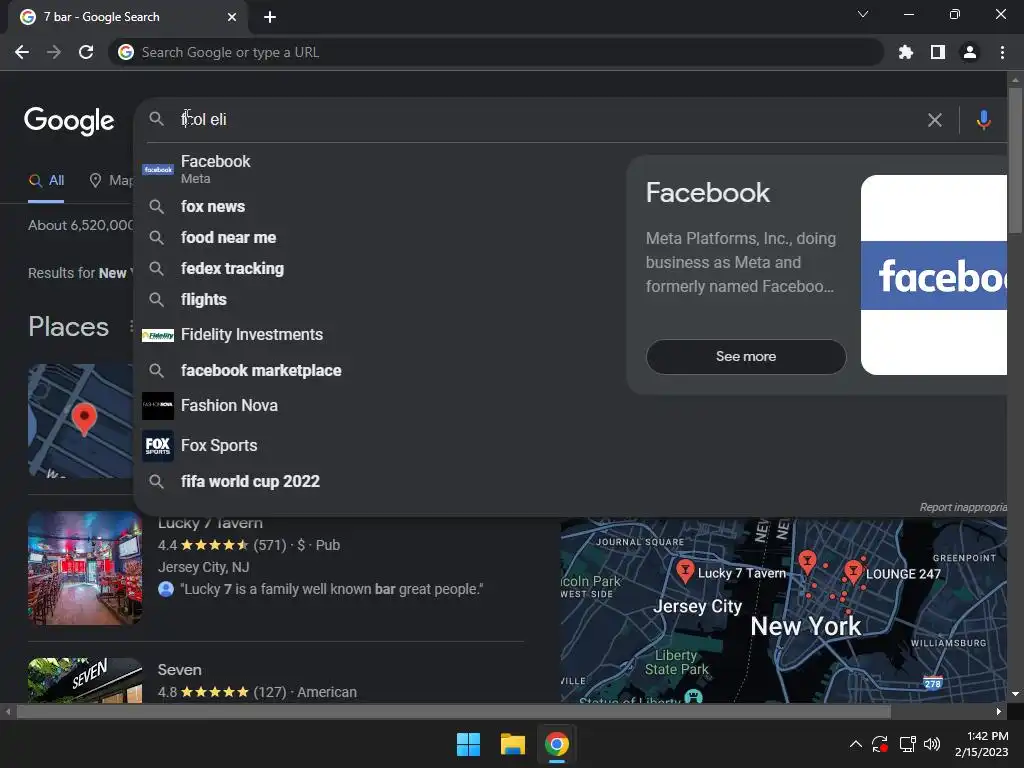The image size is (1024, 768).
Task: Open the network tray icon
Action: pos(907,744)
